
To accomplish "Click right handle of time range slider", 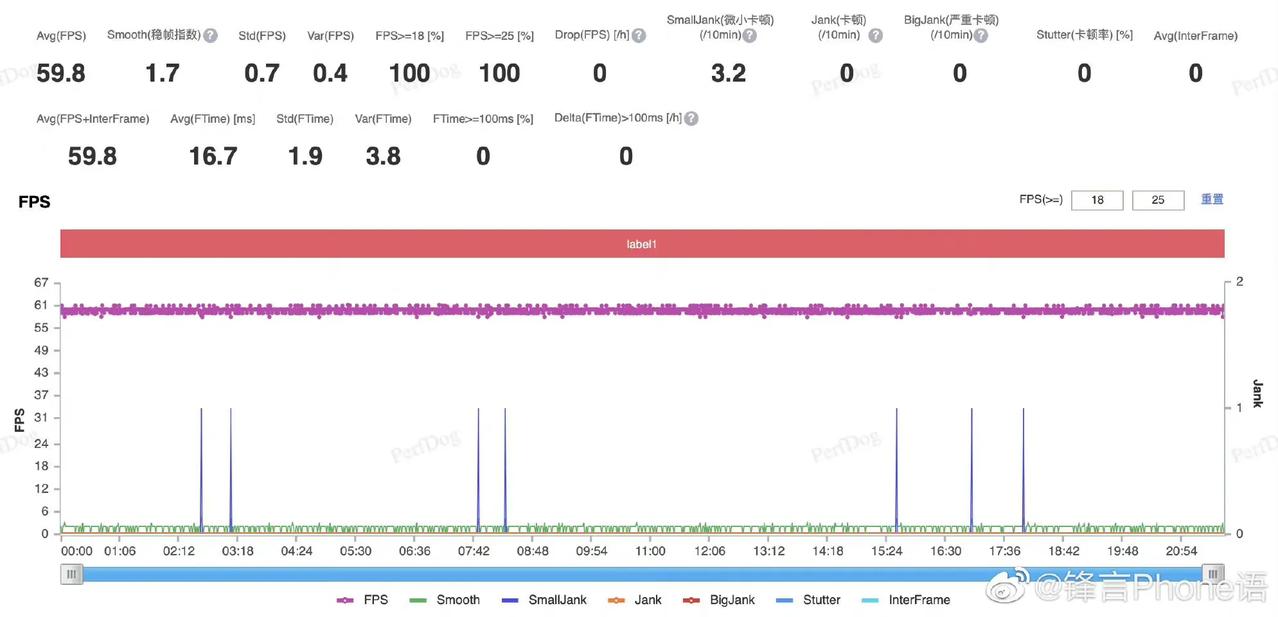I will [x=1213, y=574].
